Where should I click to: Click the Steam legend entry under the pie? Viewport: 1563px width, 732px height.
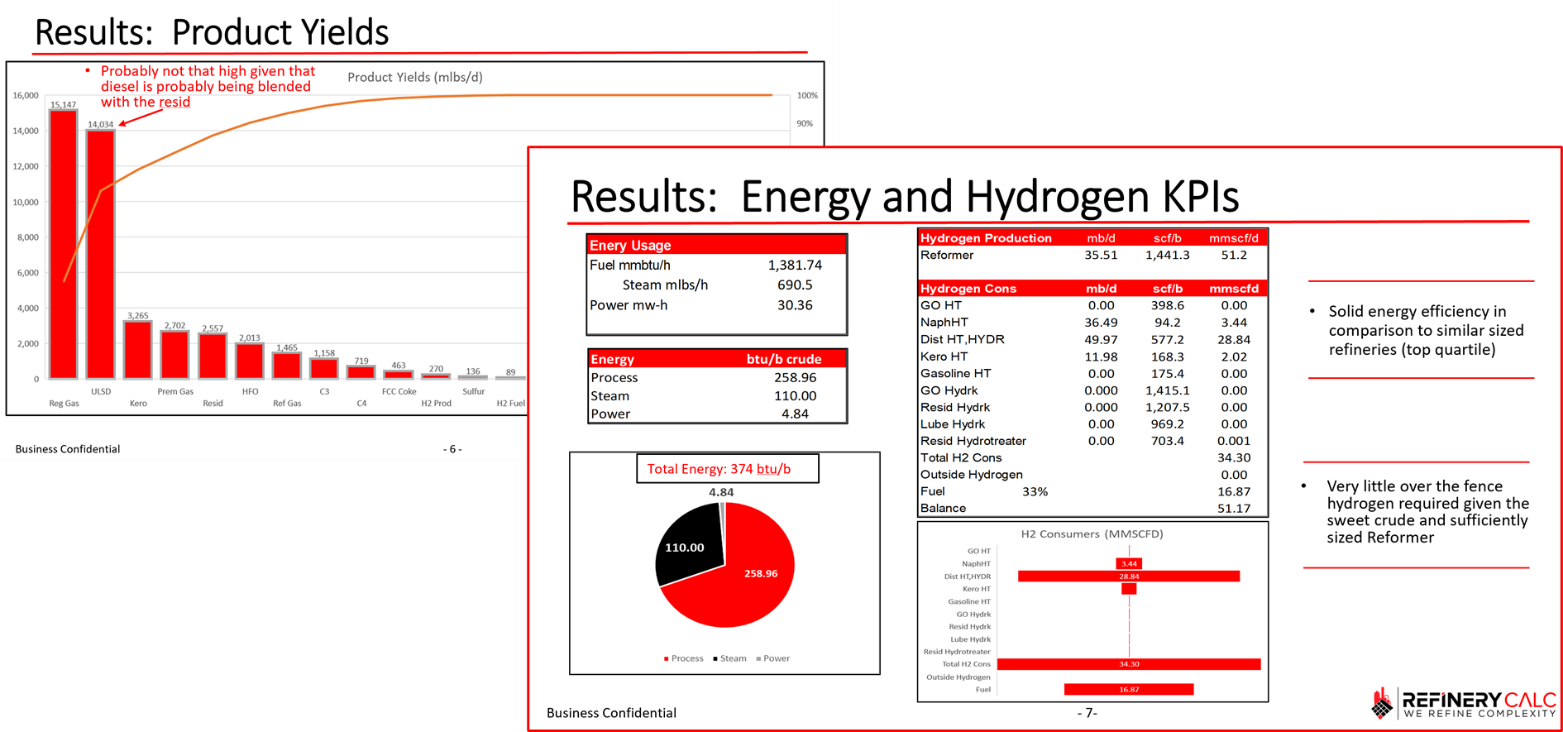[729, 658]
